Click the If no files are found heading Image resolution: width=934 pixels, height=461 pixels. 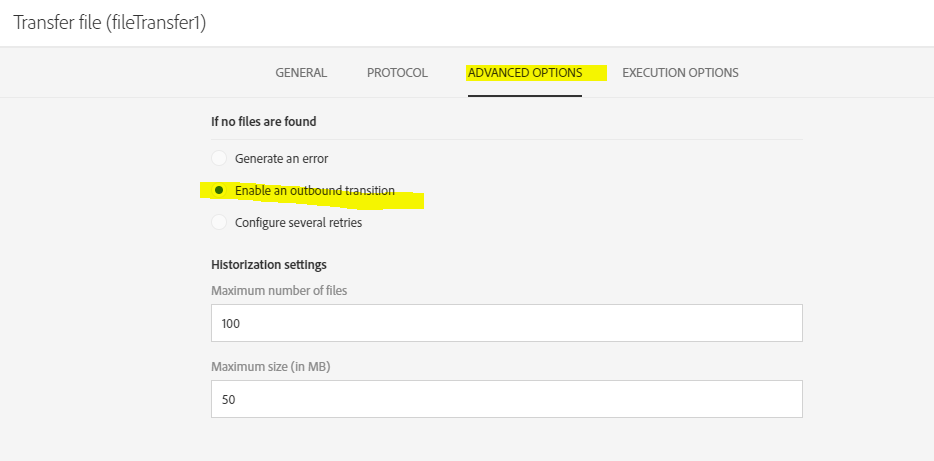pyautogui.click(x=263, y=122)
